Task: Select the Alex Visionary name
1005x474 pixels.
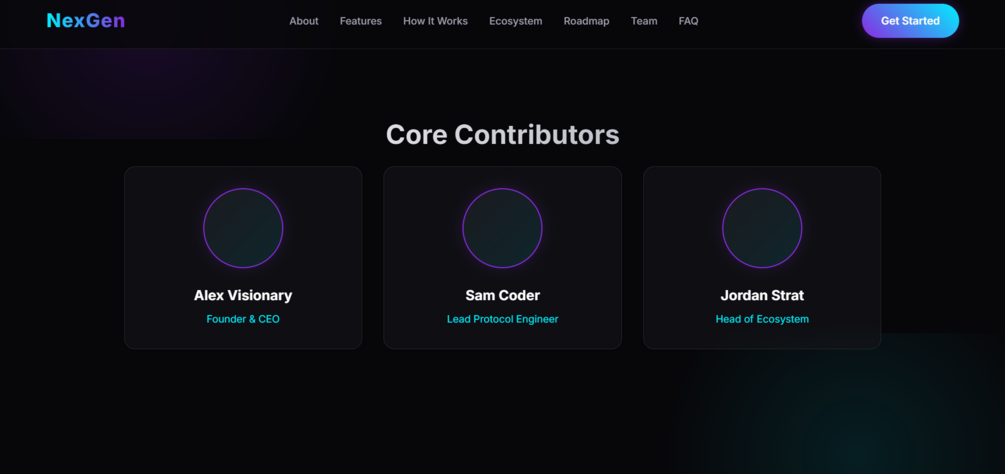Action: [x=243, y=295]
